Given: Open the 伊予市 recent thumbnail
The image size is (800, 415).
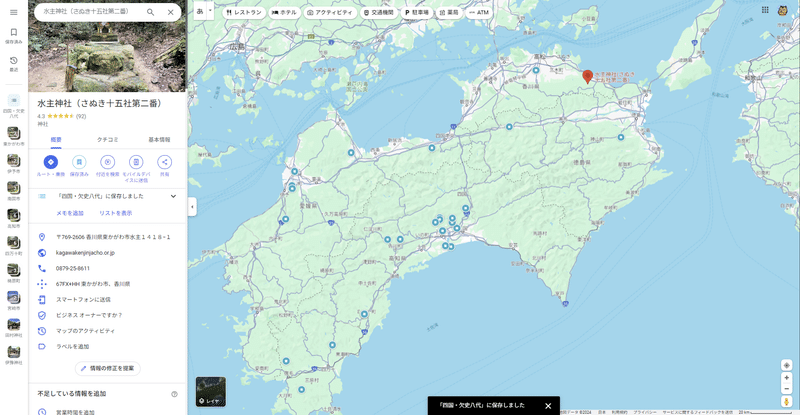Looking at the screenshot, I should pyautogui.click(x=14, y=164).
